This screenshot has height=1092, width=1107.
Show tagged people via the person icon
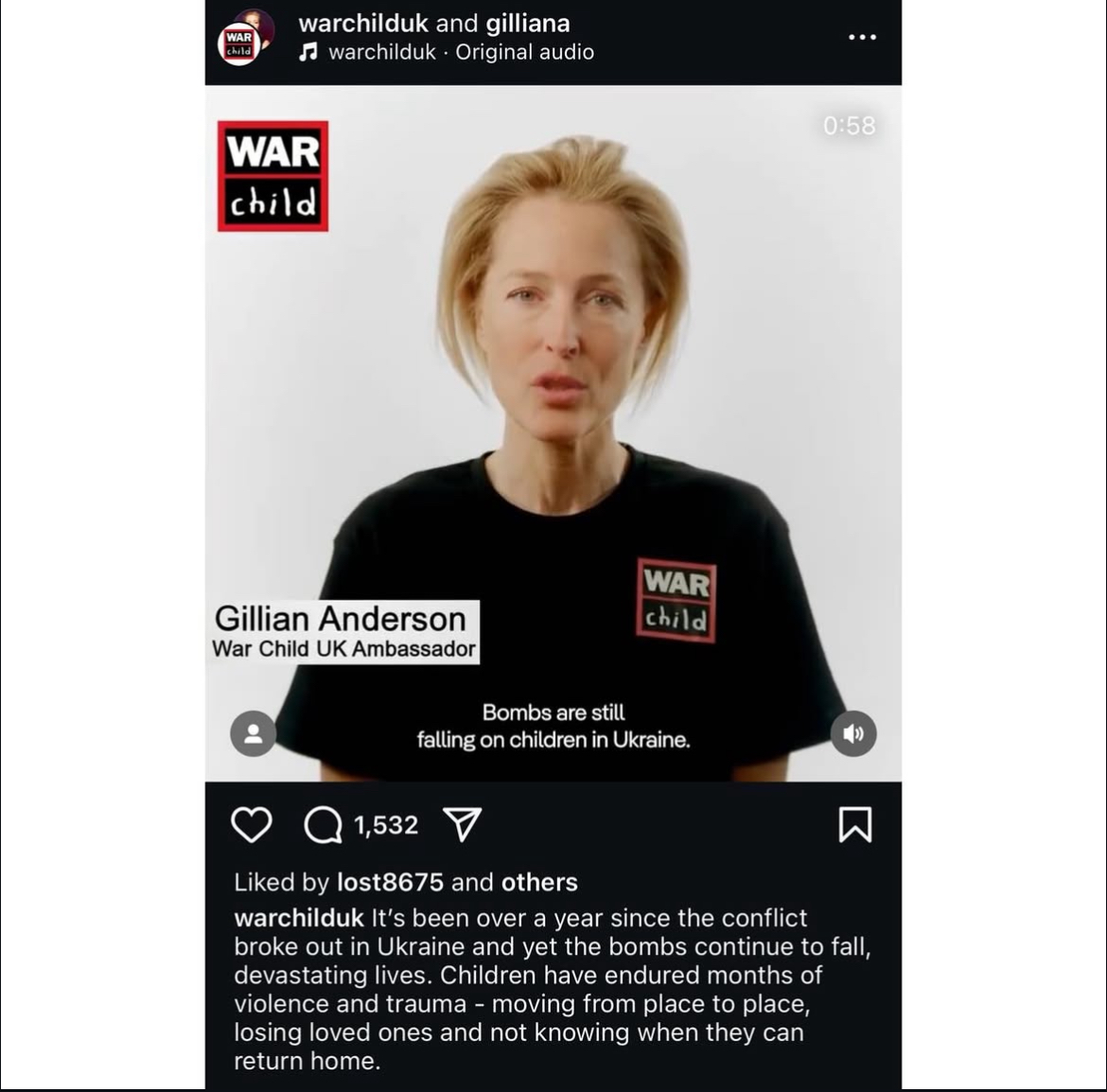pyautogui.click(x=253, y=733)
